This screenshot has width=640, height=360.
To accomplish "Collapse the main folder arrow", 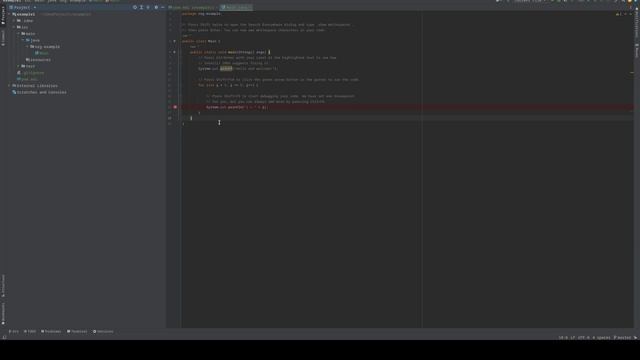I will (x=18, y=34).
